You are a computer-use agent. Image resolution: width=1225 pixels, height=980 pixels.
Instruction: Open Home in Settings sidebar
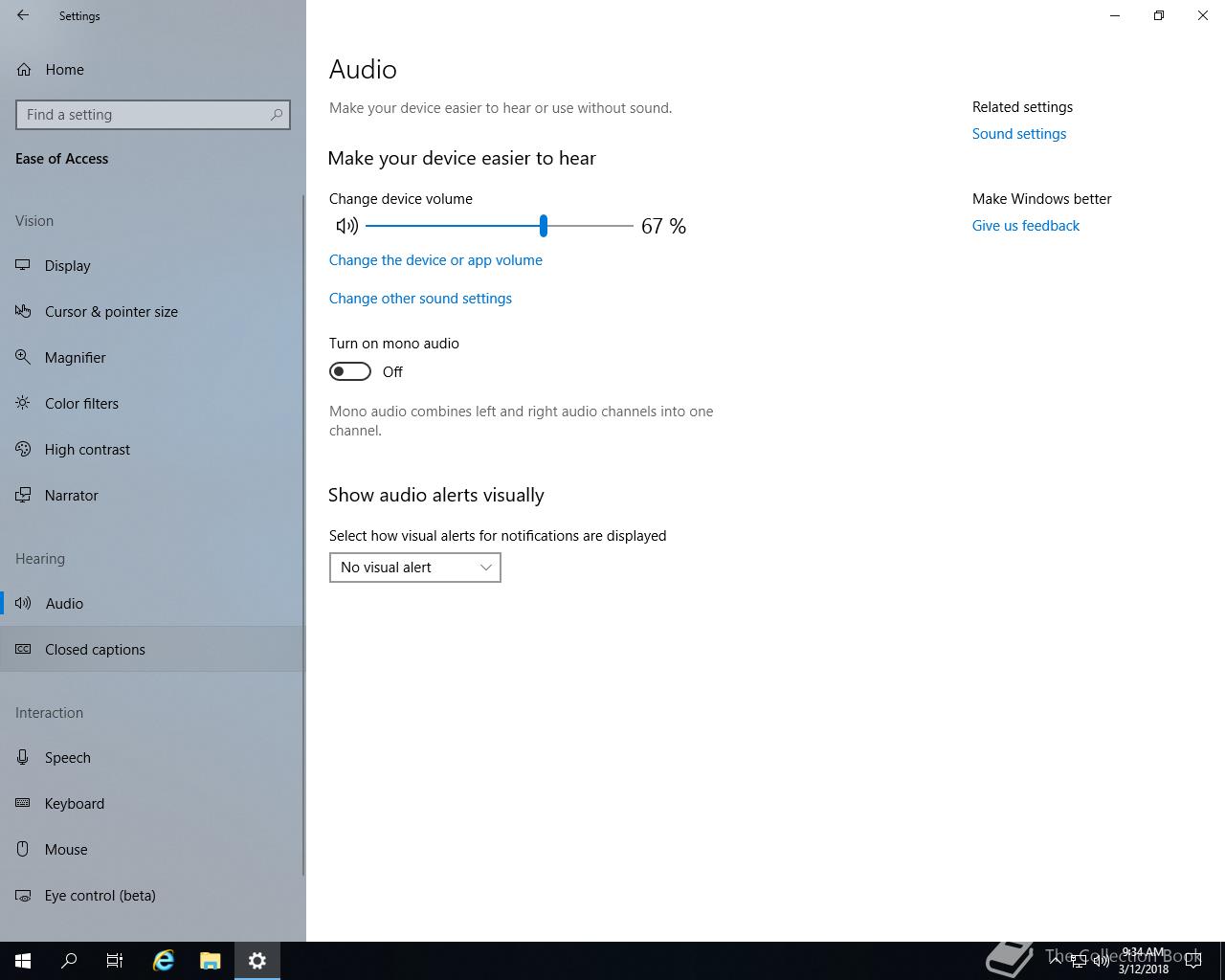click(x=153, y=70)
